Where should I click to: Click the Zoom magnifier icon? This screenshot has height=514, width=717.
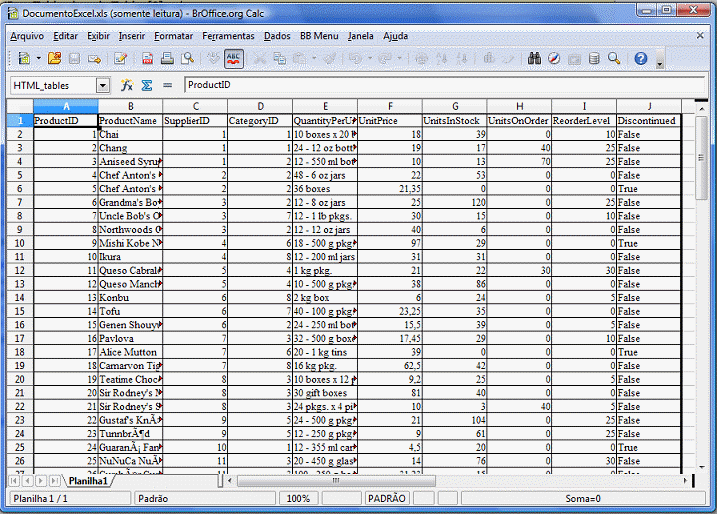[614, 59]
